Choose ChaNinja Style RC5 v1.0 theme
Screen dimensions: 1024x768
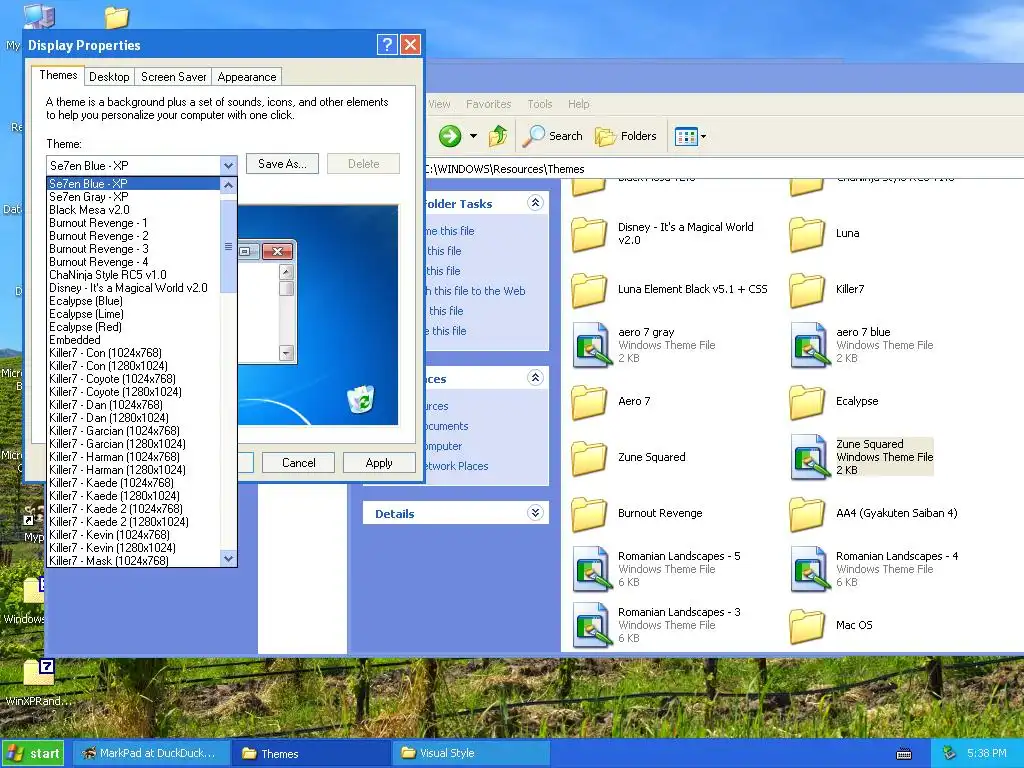coord(134,275)
